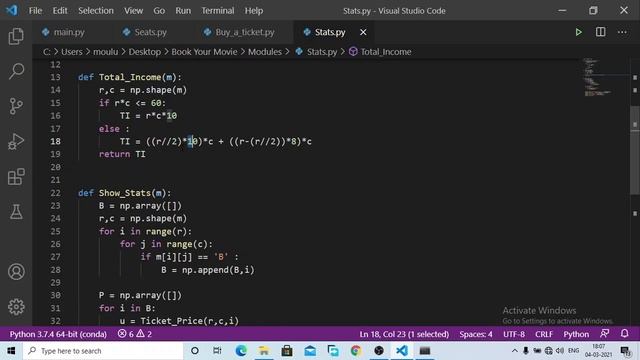640x360 pixels.
Task: Open the View menu
Action: coord(133,11)
